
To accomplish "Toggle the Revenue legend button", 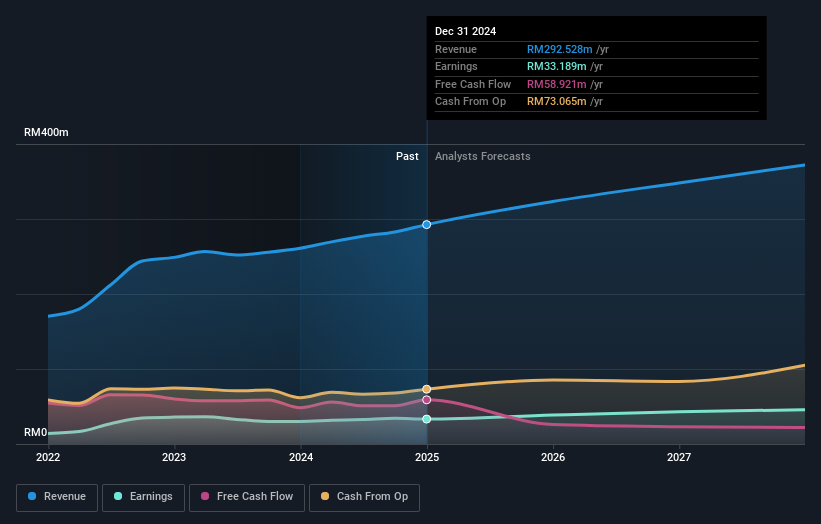I will point(57,497).
